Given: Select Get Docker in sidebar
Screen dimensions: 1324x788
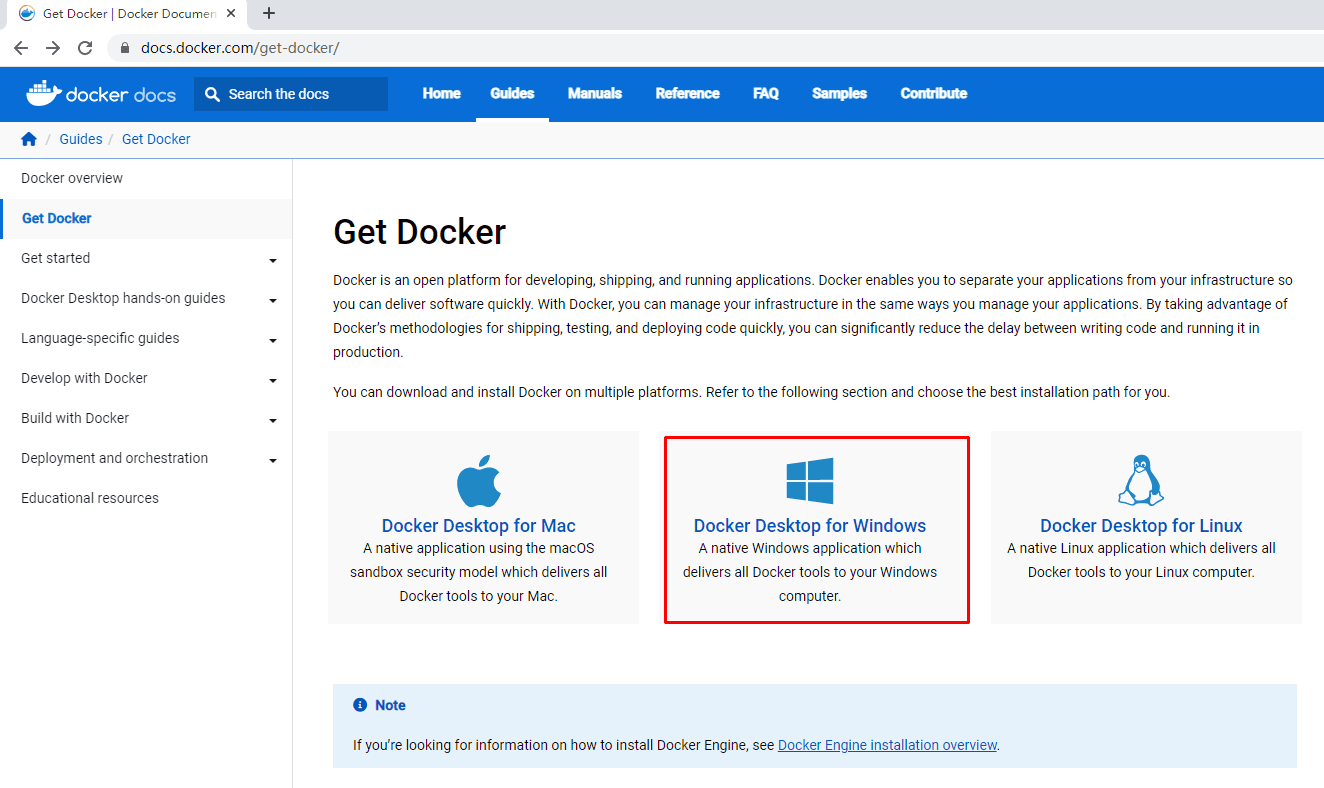Looking at the screenshot, I should tap(57, 218).
